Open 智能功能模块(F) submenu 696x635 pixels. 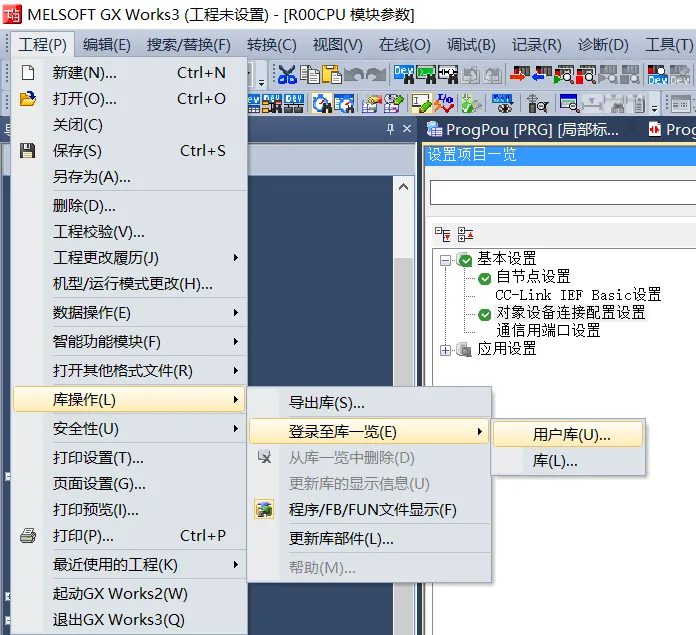pos(130,342)
